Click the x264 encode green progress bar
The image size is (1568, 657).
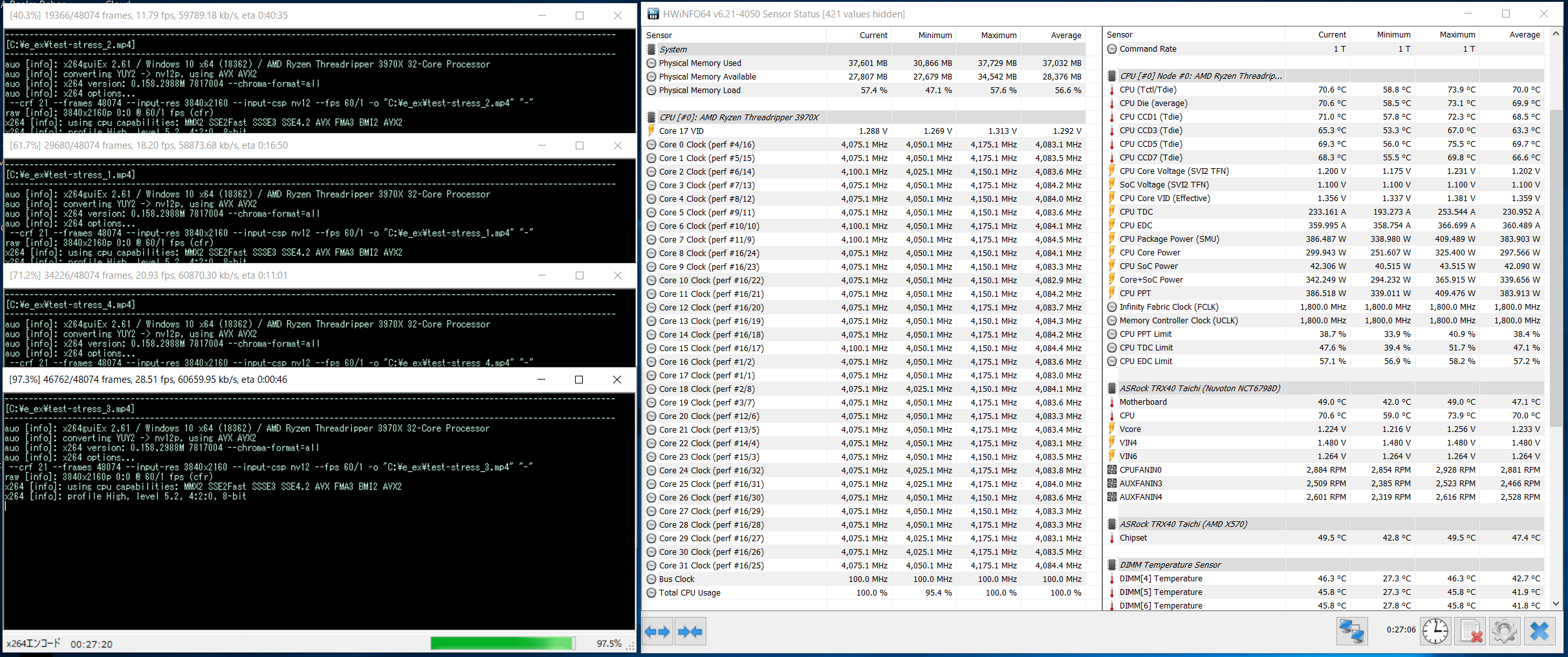(503, 643)
